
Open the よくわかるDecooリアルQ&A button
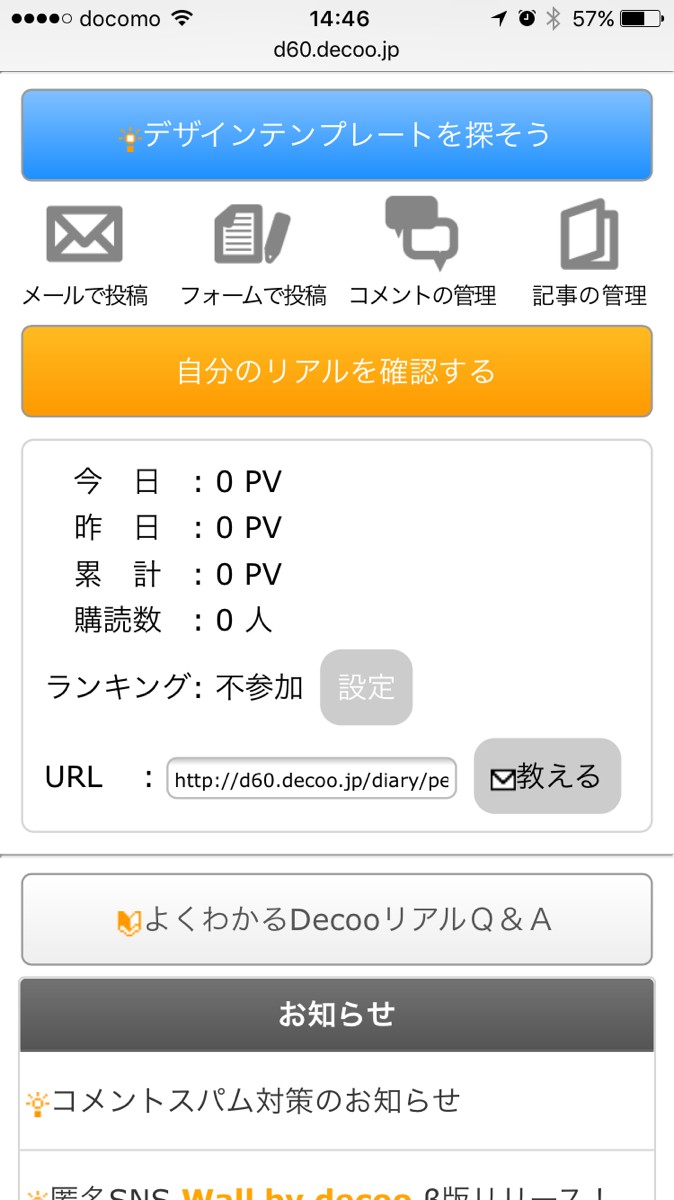click(337, 919)
